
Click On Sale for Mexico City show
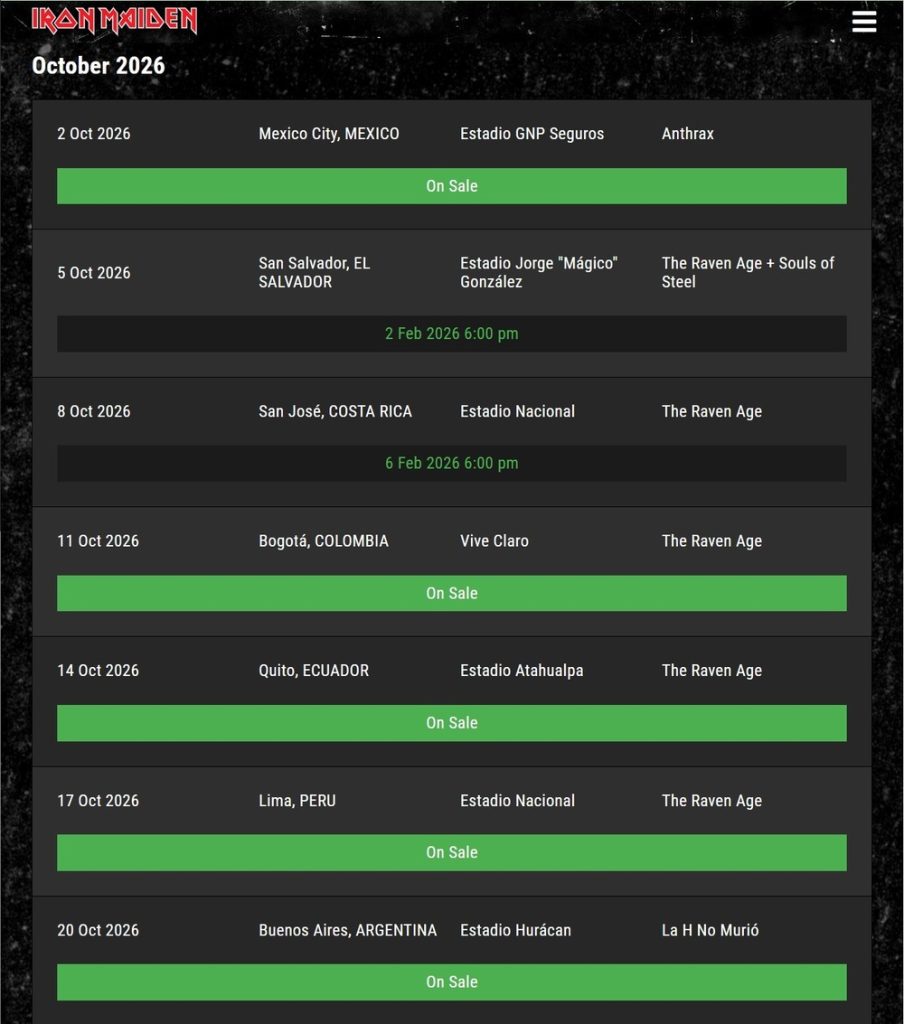tap(452, 186)
